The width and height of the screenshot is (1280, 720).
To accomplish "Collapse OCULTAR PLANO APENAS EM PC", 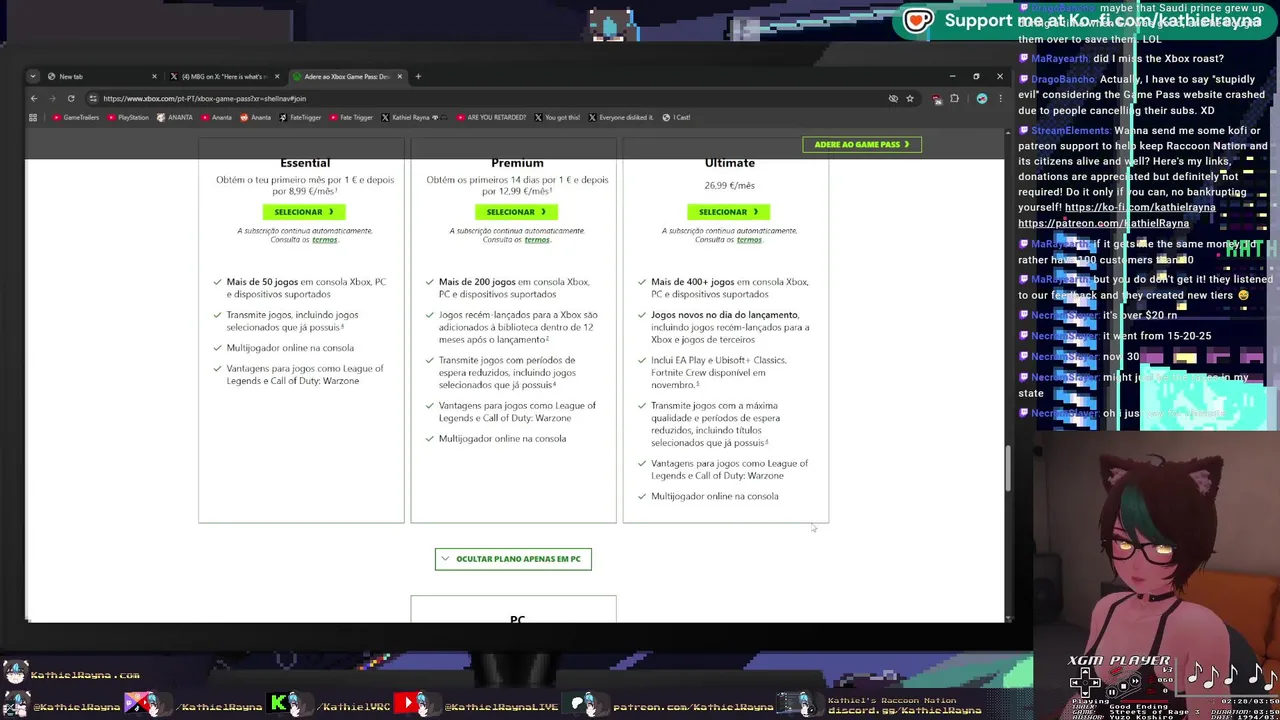I will 513,559.
